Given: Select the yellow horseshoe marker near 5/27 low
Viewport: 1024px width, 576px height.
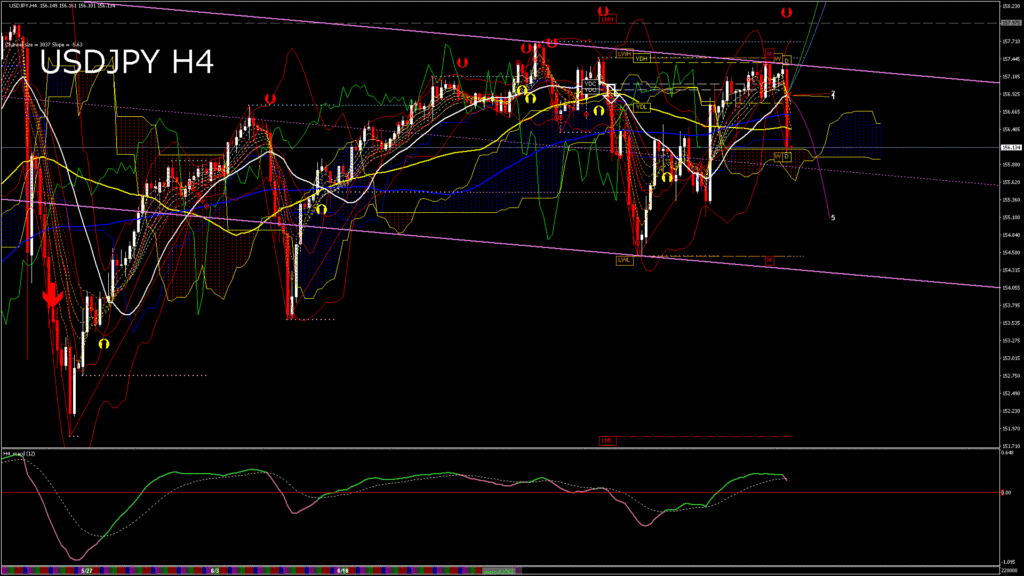Looking at the screenshot, I should pos(104,342).
